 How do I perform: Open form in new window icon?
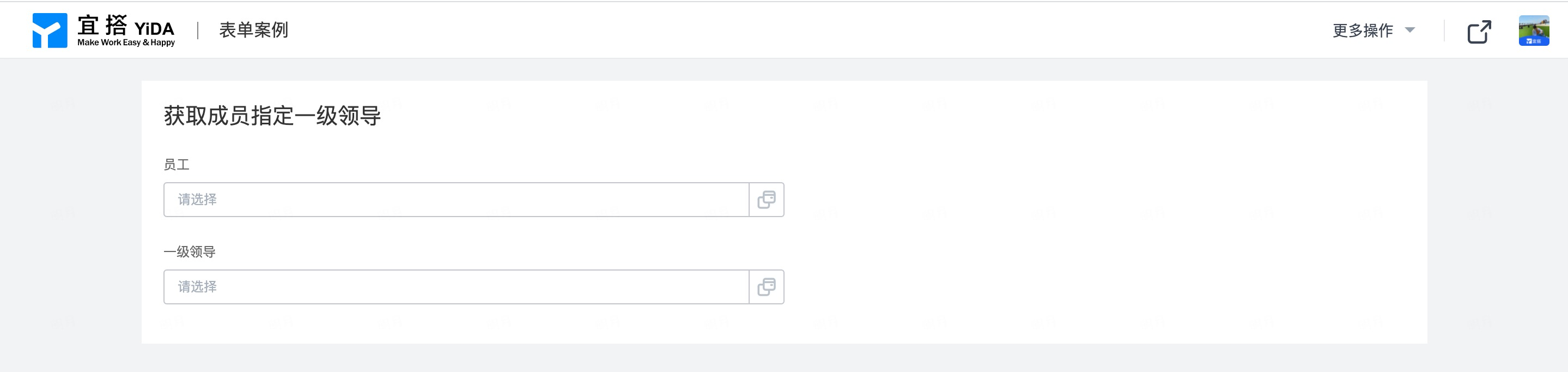click(1479, 32)
